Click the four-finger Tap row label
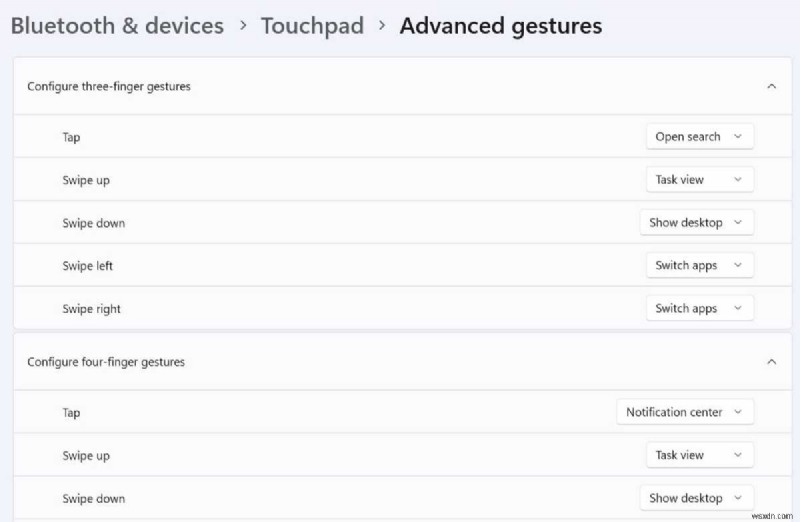 (71, 412)
